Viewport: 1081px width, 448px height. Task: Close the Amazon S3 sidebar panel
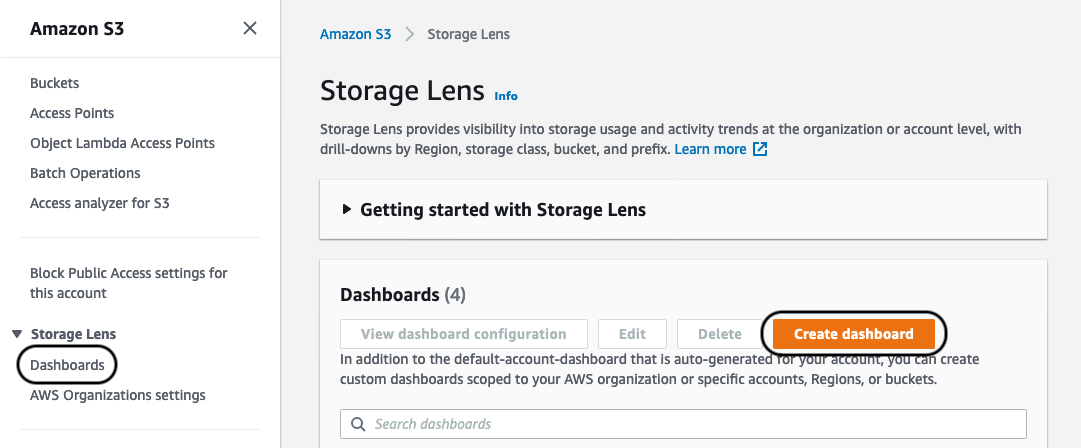(250, 28)
